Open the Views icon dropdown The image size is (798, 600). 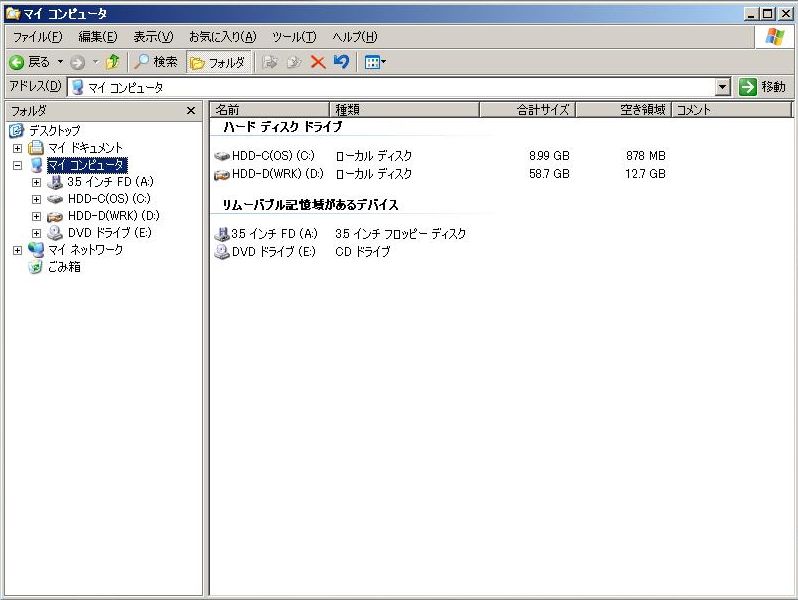pos(376,63)
